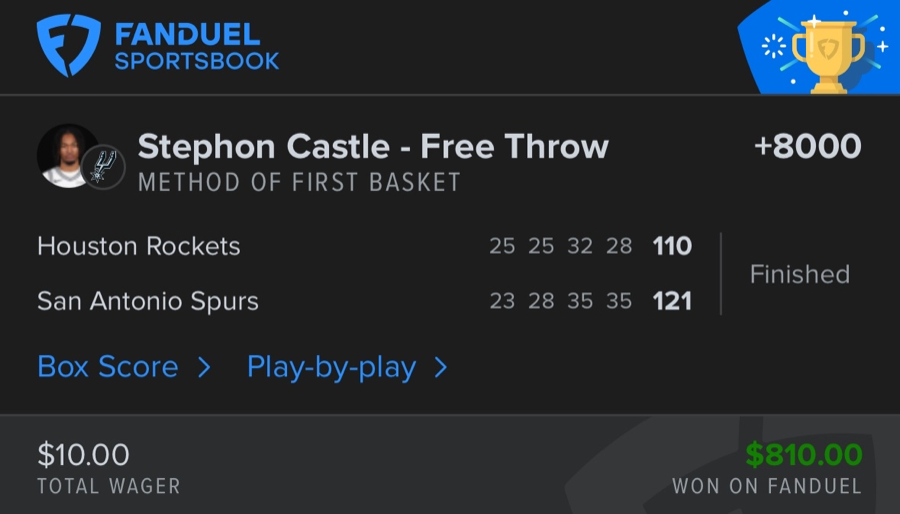Expand the Box Score chevron arrow
The width and height of the screenshot is (900, 514).
click(204, 368)
